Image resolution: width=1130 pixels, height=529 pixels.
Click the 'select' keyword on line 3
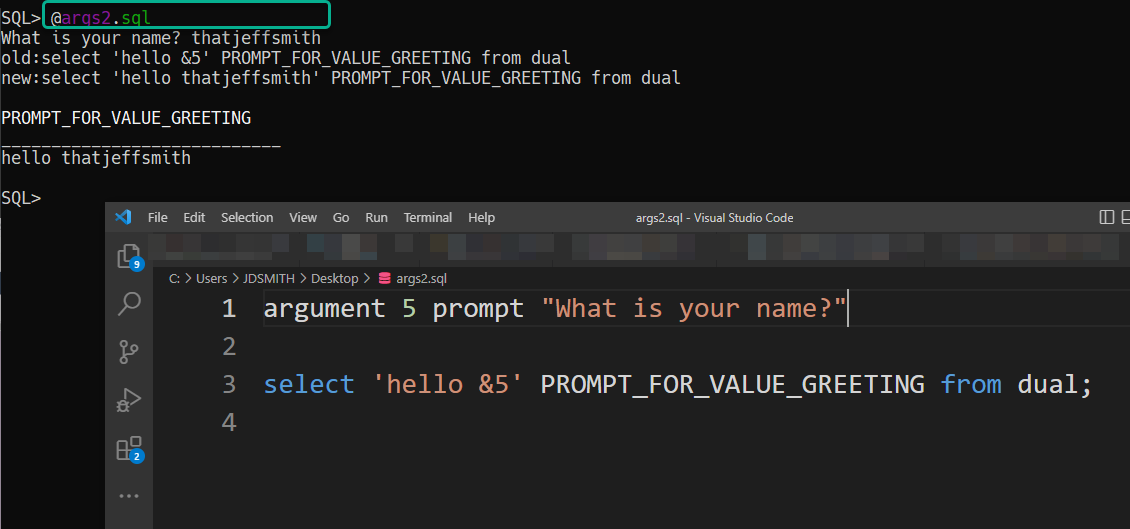309,384
